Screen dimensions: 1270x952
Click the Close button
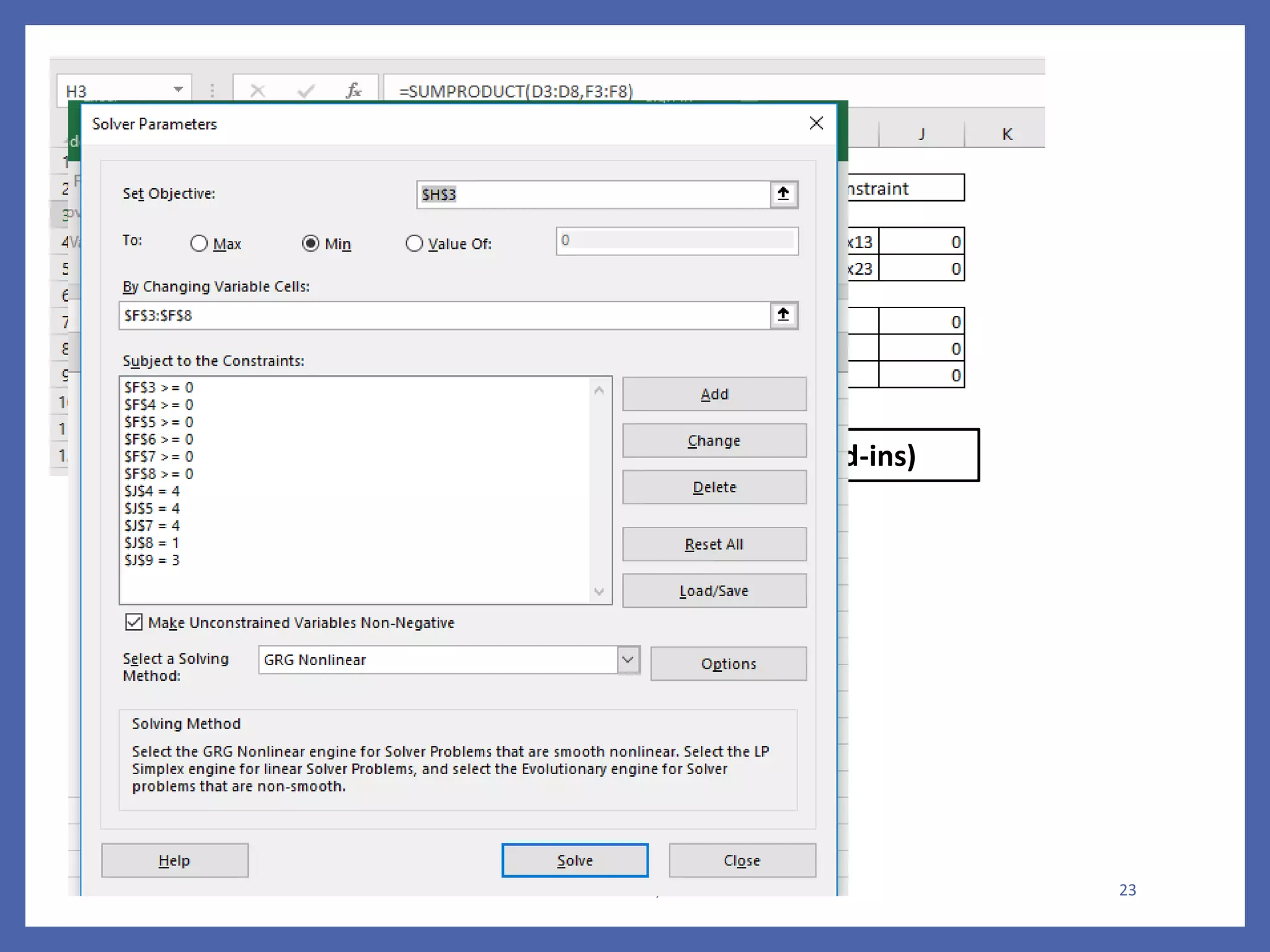742,860
